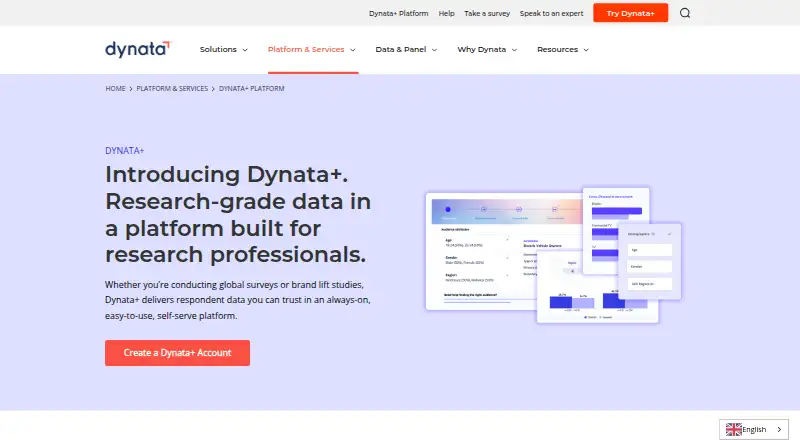Click Create a Dynata+ Account button
This screenshot has width=800, height=440.
[178, 353]
